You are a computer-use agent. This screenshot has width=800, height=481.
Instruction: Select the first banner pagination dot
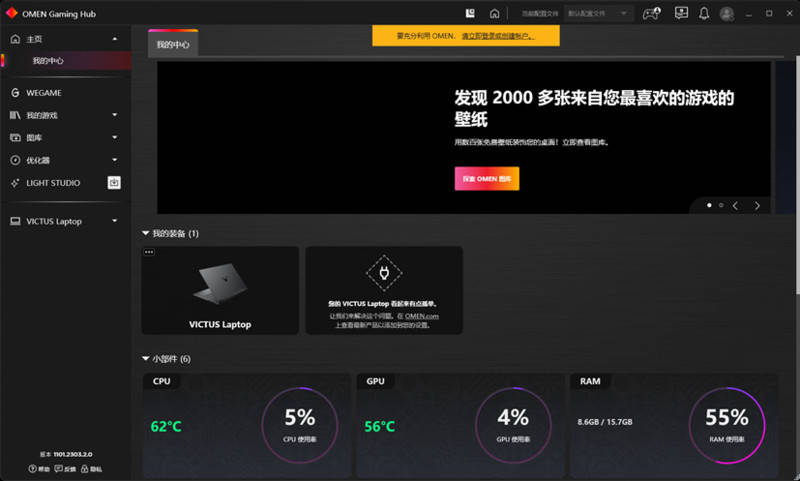click(x=709, y=206)
